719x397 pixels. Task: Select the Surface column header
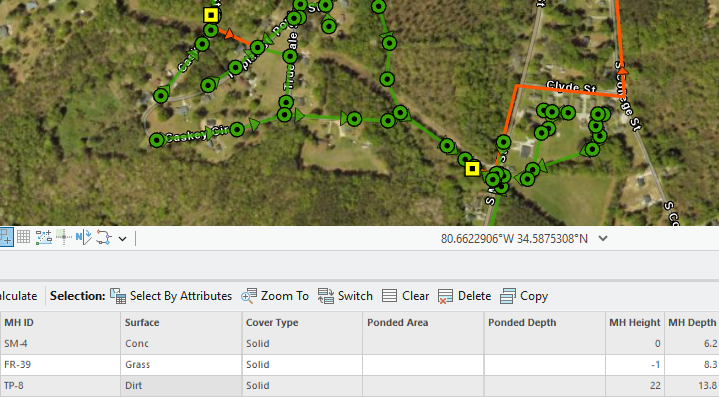(x=181, y=322)
